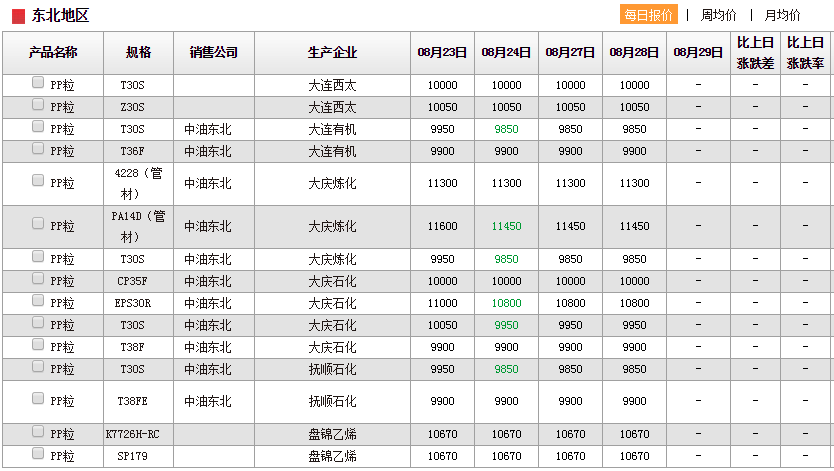Check the 大连有机 T30S row box
This screenshot has height=471, width=834.
[x=38, y=127]
